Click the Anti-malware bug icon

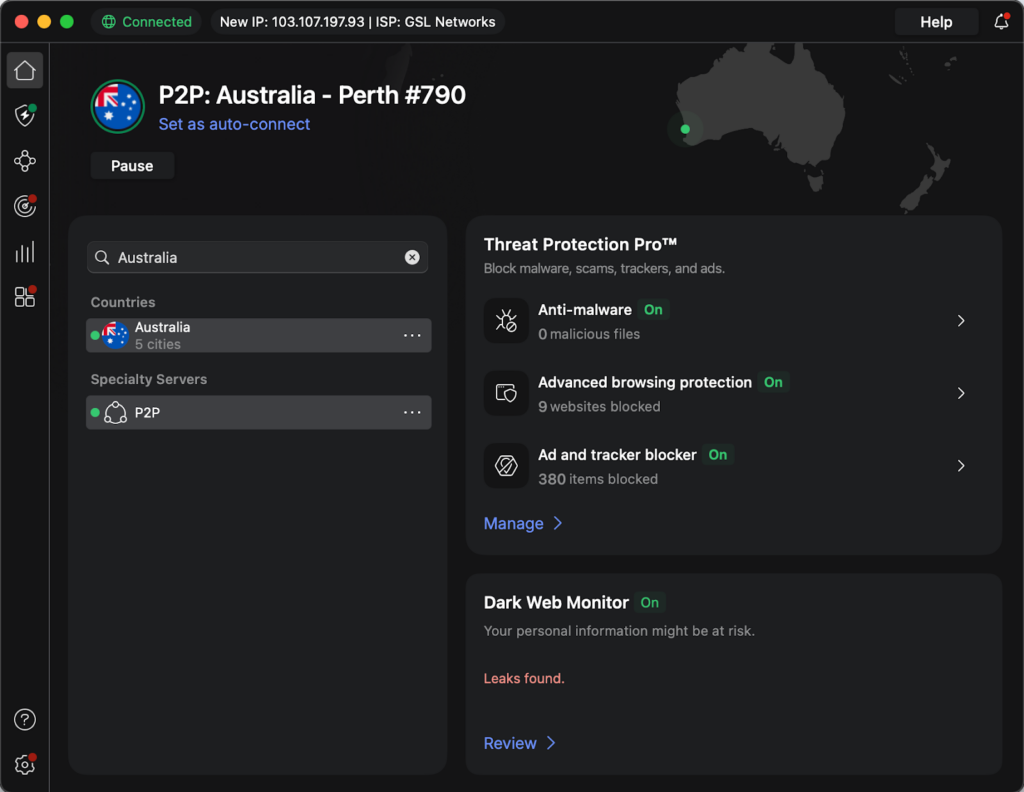coord(506,321)
